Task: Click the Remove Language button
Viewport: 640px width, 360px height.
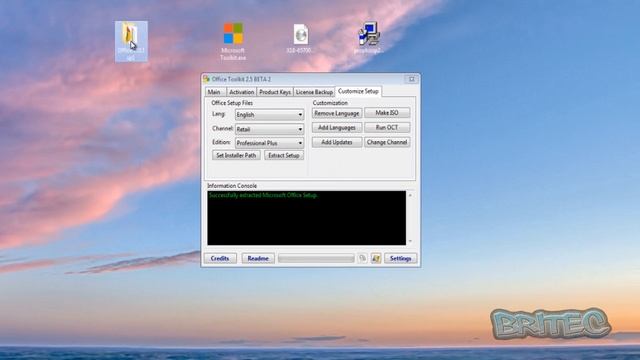Action: point(337,113)
